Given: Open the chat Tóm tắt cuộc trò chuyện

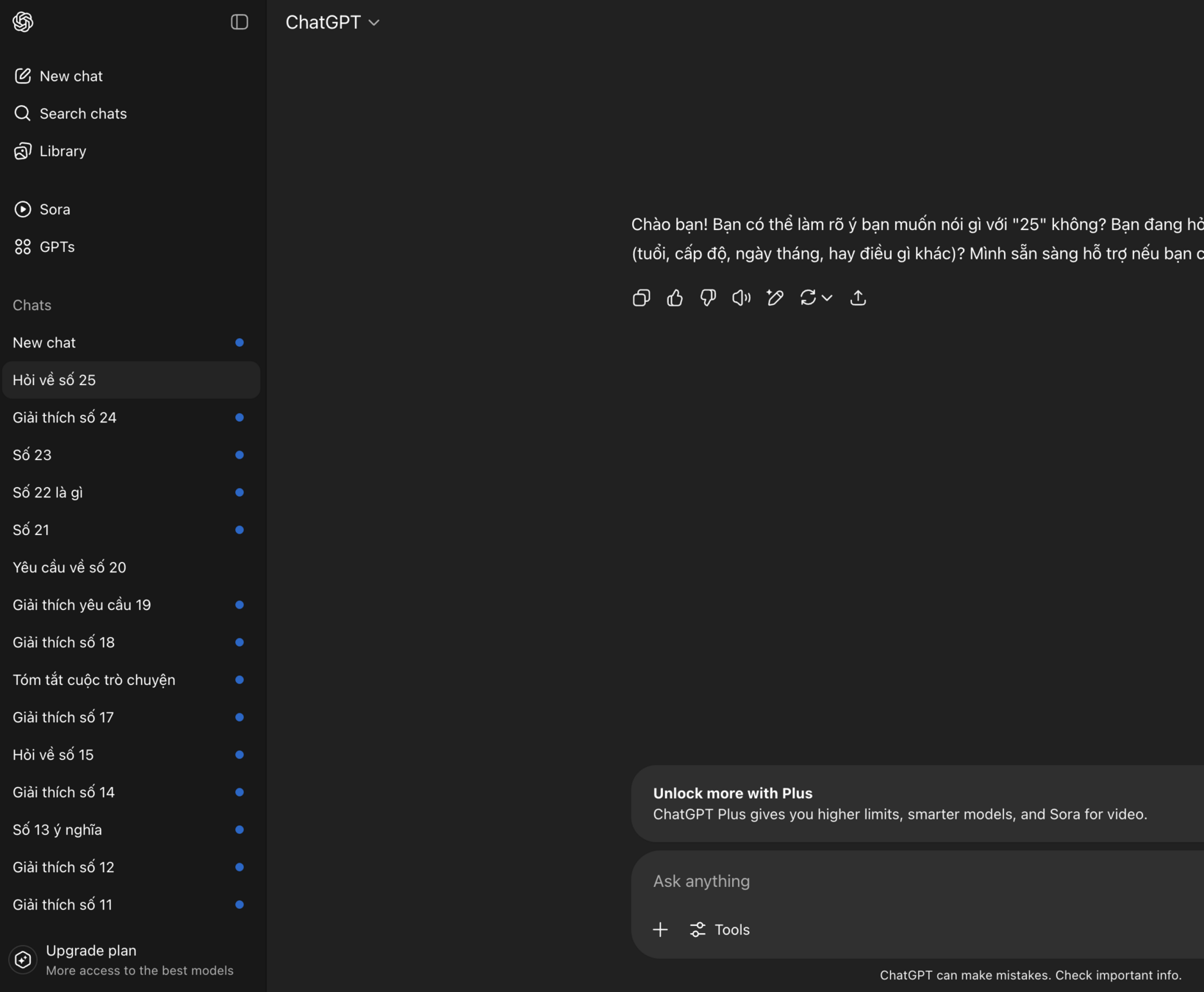Looking at the screenshot, I should coord(132,680).
